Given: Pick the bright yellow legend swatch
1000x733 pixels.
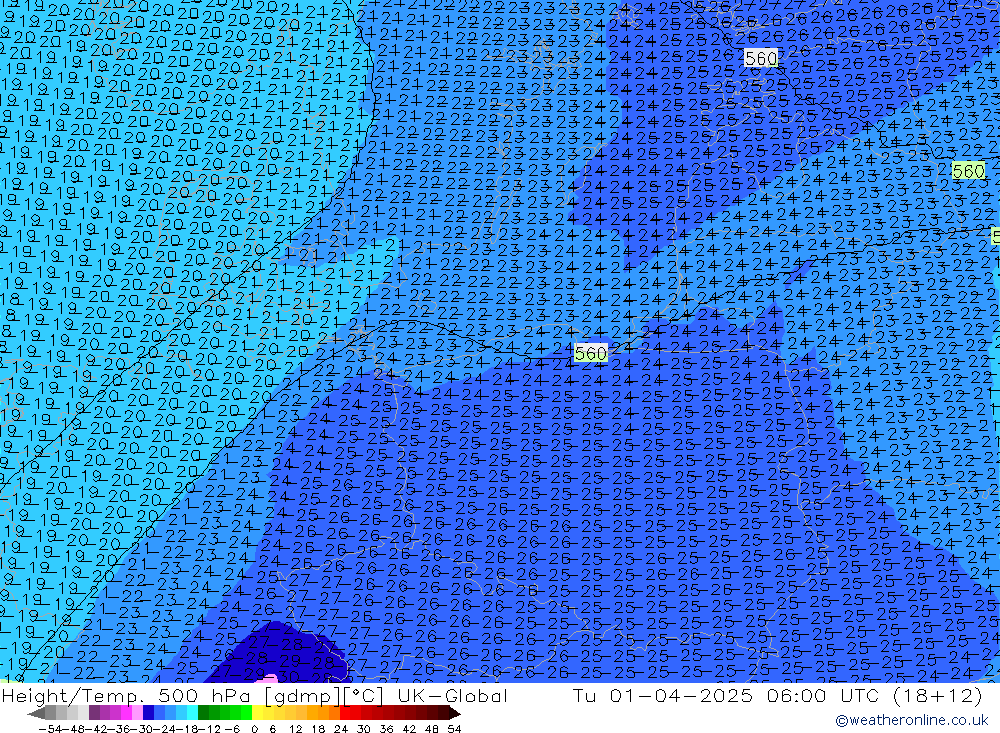Looking at the screenshot, I should (x=257, y=713).
